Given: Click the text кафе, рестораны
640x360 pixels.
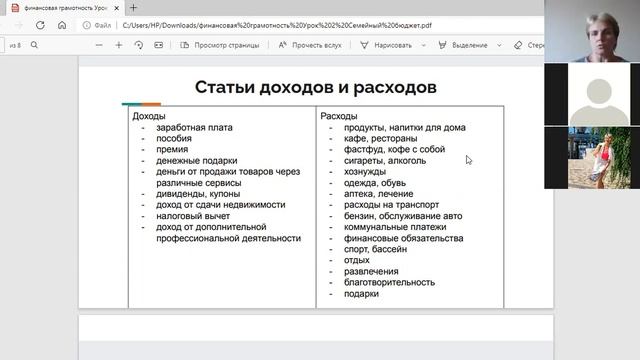Looking at the screenshot, I should (380, 139).
